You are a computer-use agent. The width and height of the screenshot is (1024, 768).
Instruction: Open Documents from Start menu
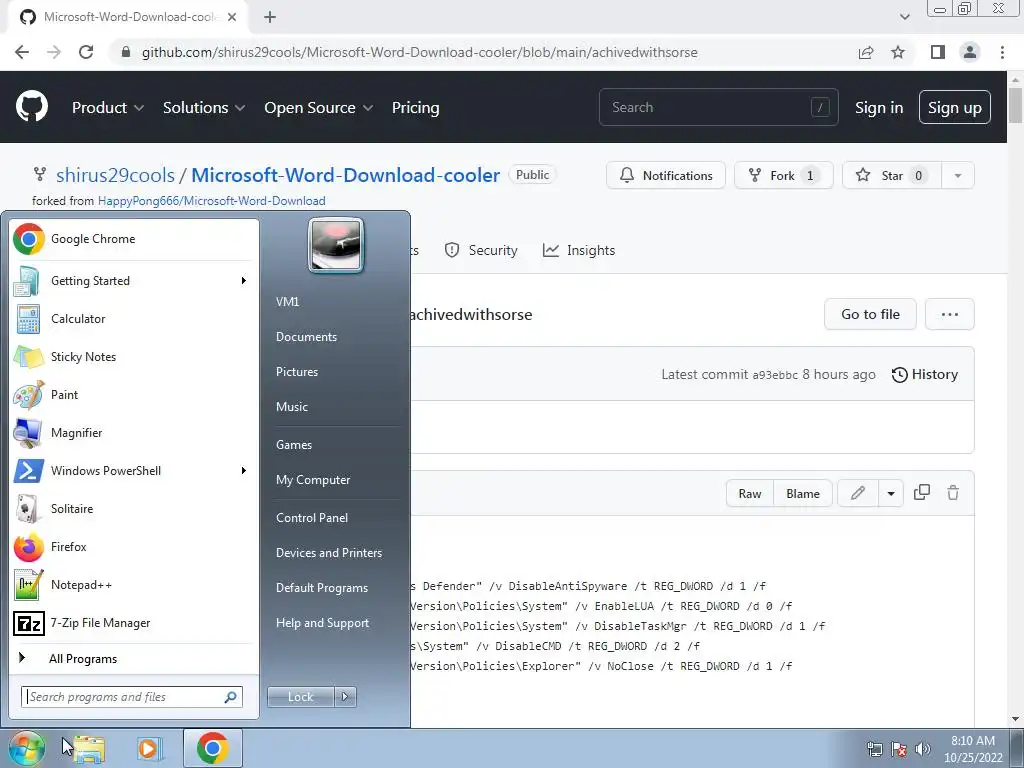click(x=306, y=336)
